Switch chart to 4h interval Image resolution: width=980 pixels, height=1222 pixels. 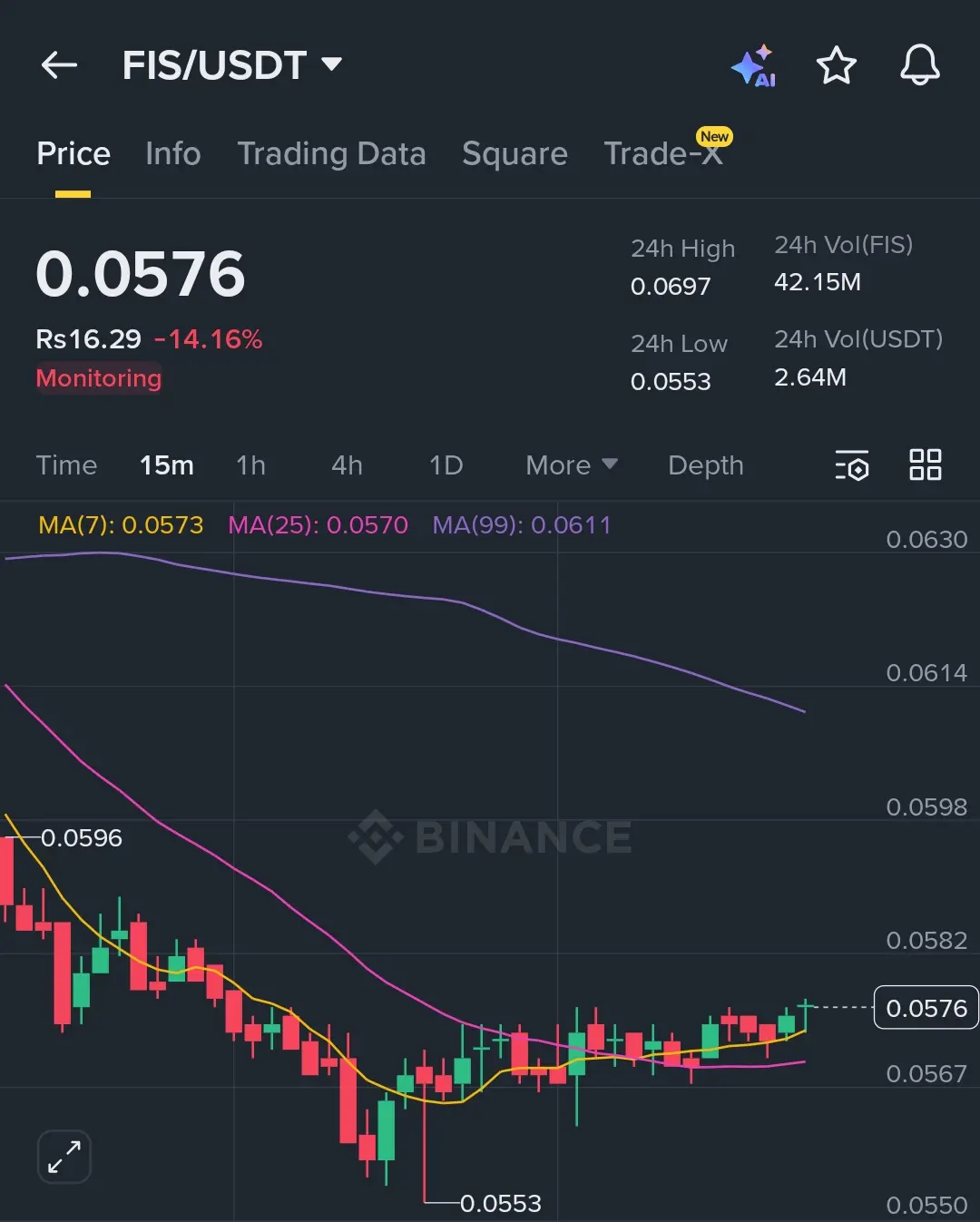(347, 465)
